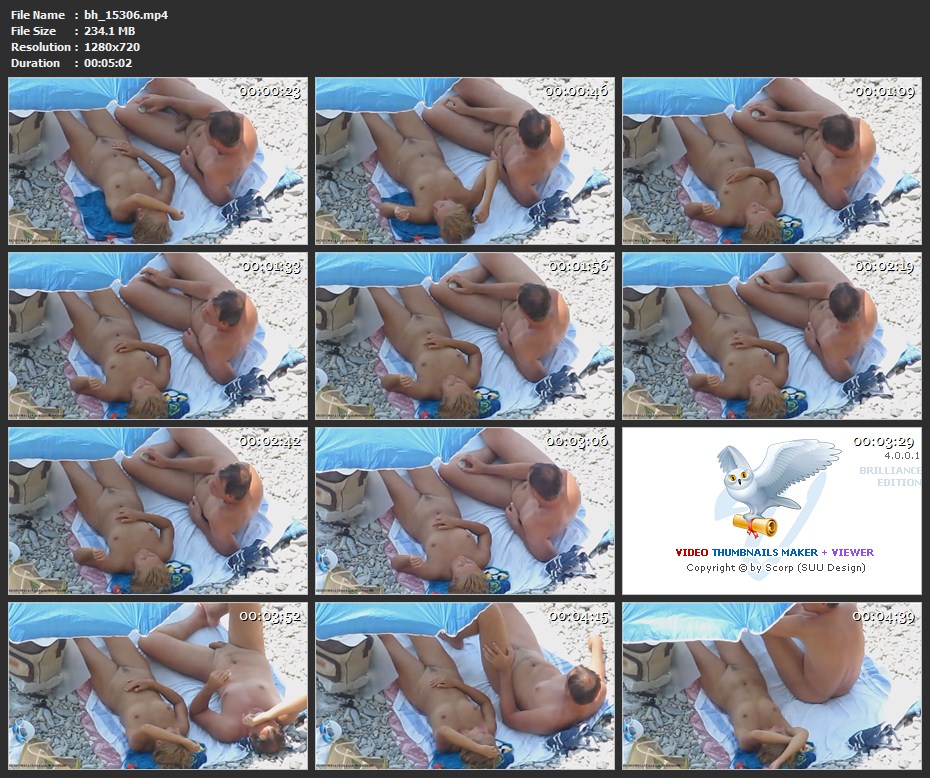Open the frame marked 00:00:46
Screen dimensions: 930x778
[x=465, y=161]
